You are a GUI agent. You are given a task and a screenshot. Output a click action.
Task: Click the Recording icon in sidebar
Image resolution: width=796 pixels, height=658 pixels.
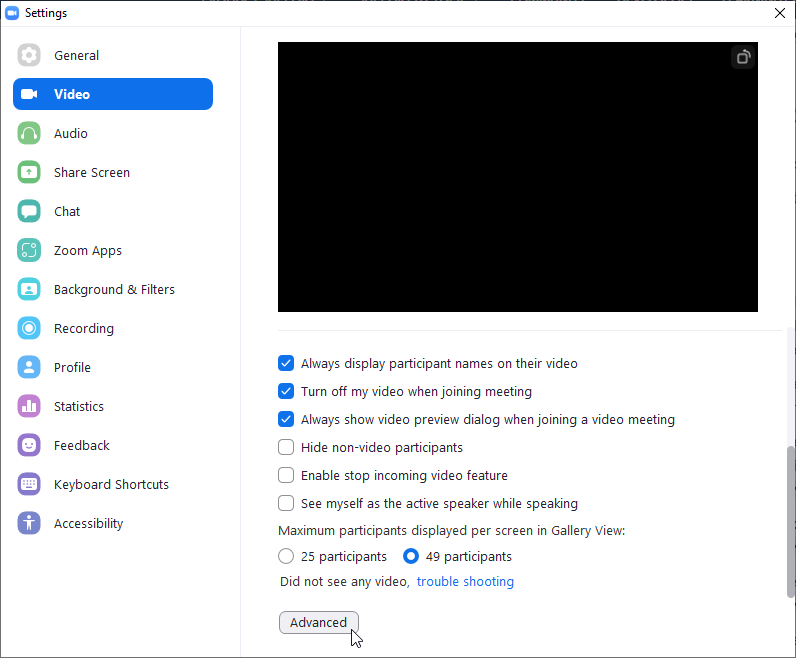(x=29, y=328)
